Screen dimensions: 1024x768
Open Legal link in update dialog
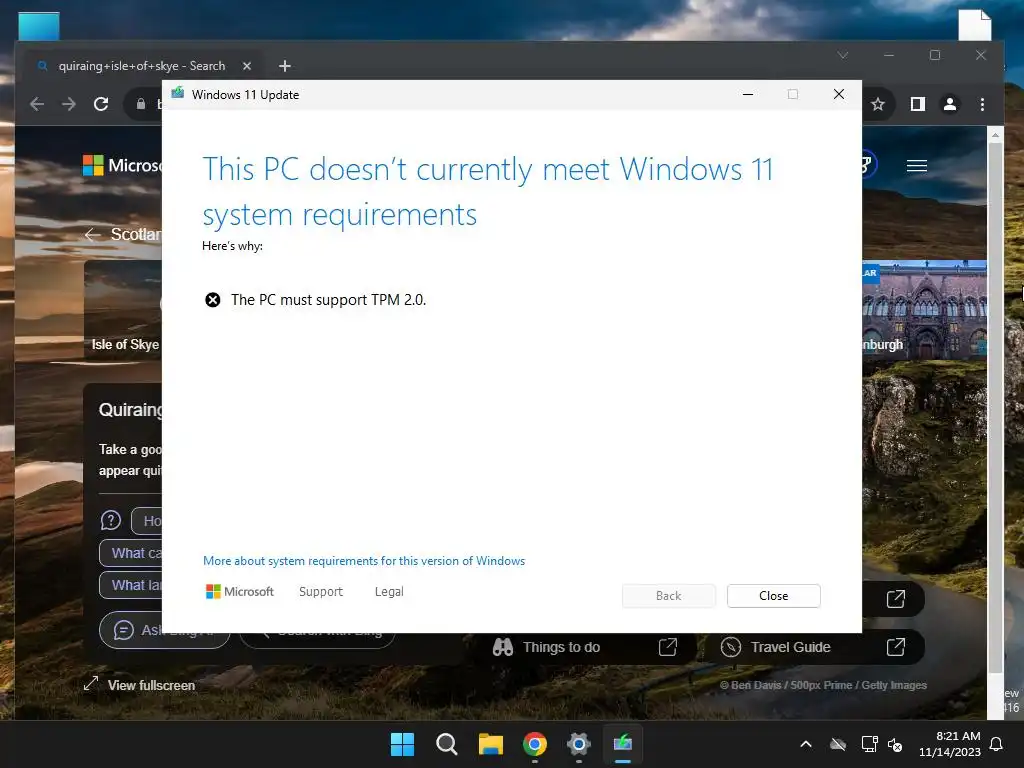click(x=389, y=592)
